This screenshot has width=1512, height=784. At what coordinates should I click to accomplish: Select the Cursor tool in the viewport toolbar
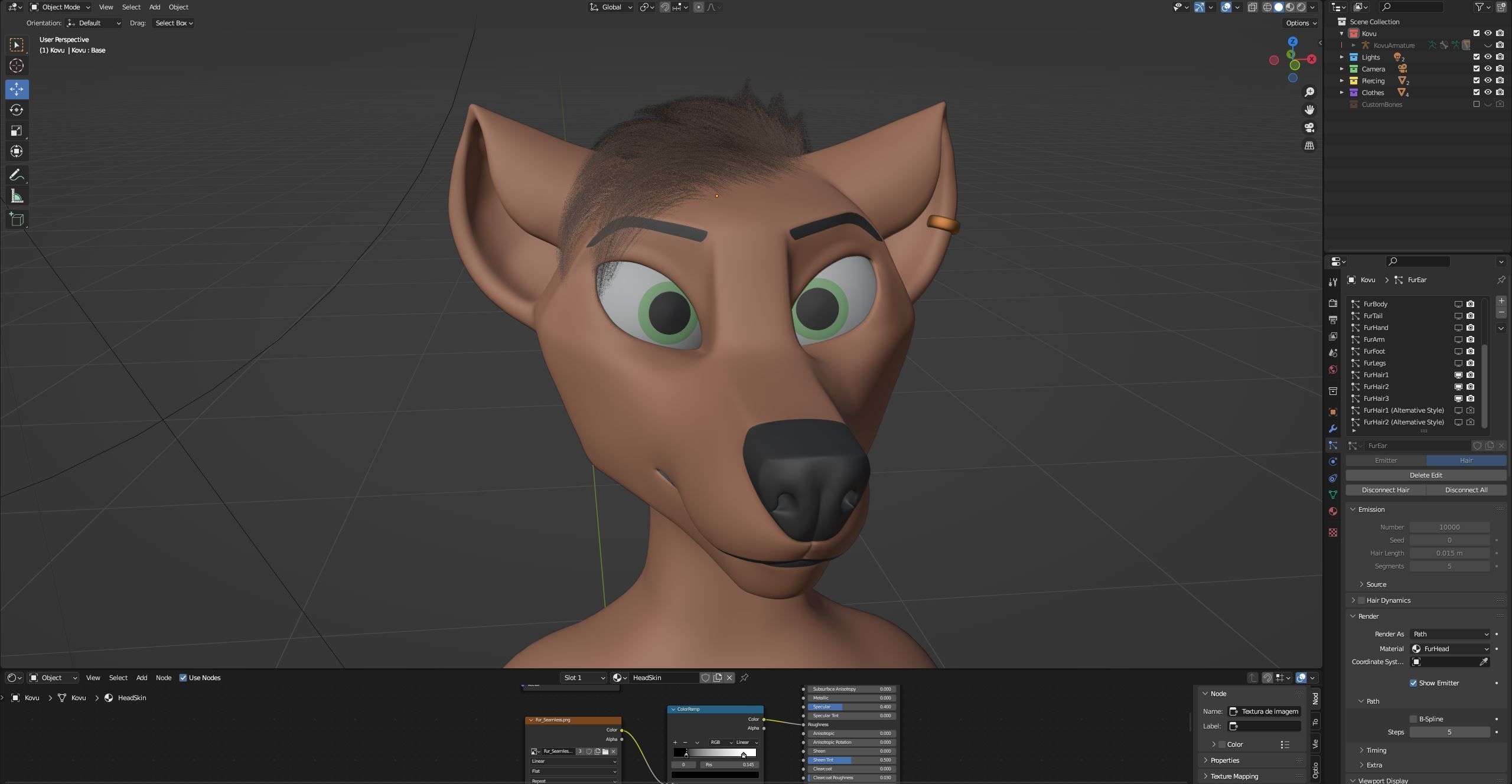click(x=17, y=66)
